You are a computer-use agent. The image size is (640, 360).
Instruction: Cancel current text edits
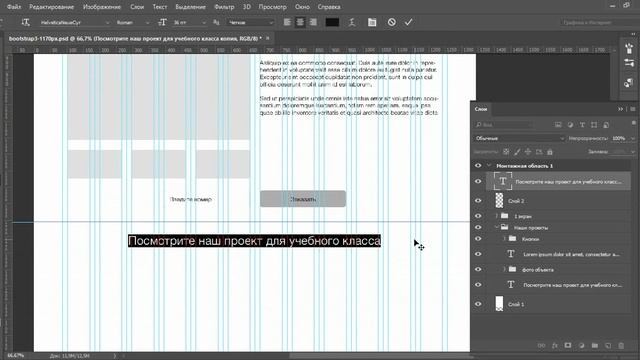click(391, 22)
